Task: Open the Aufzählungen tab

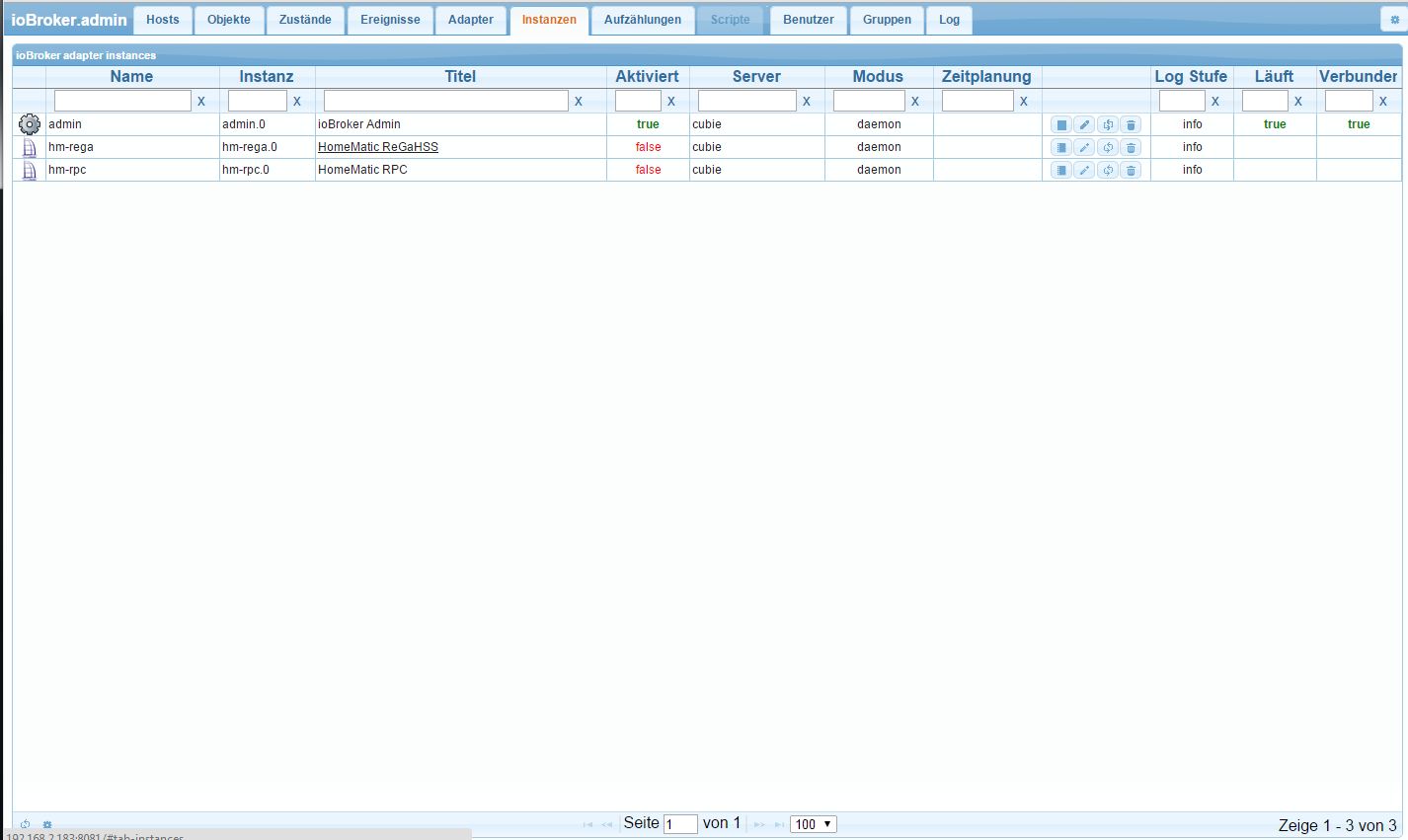Action: tap(643, 20)
